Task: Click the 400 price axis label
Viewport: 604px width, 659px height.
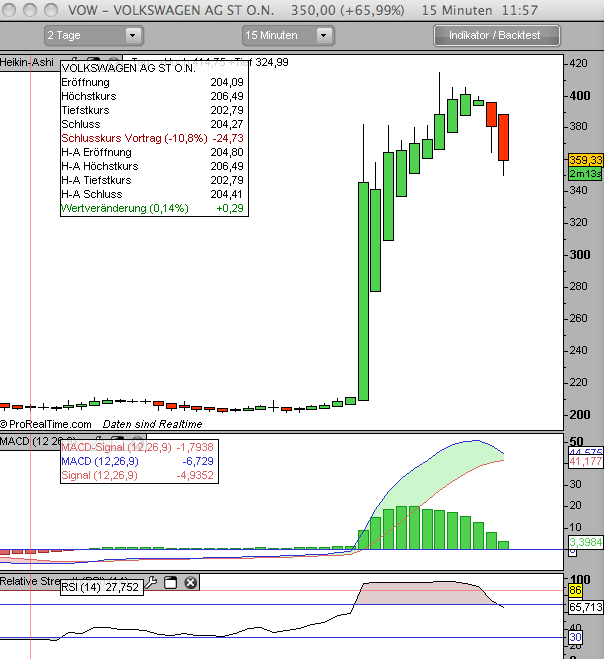Action: click(580, 96)
